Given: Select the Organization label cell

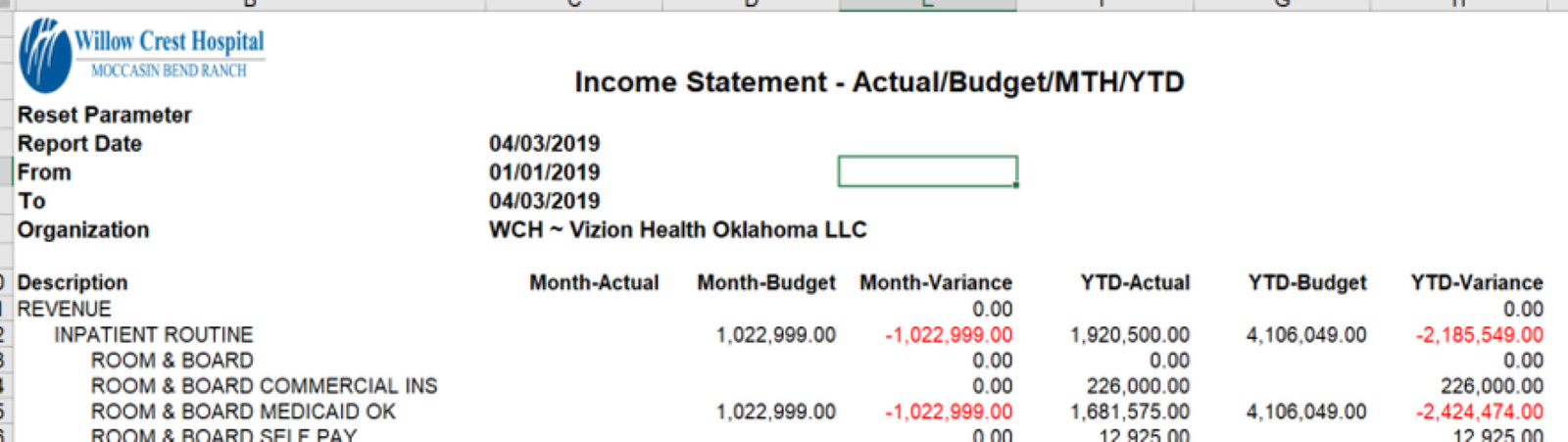Looking at the screenshot, I should (x=83, y=230).
